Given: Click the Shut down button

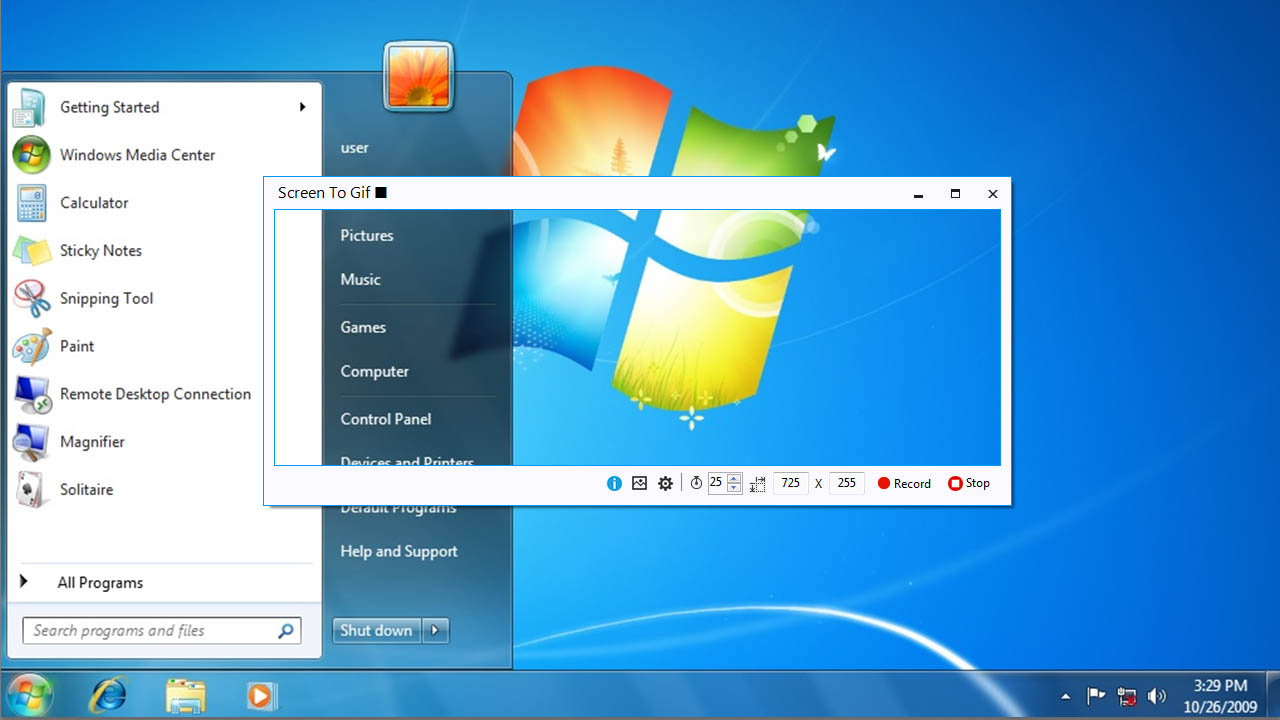Looking at the screenshot, I should [x=376, y=630].
